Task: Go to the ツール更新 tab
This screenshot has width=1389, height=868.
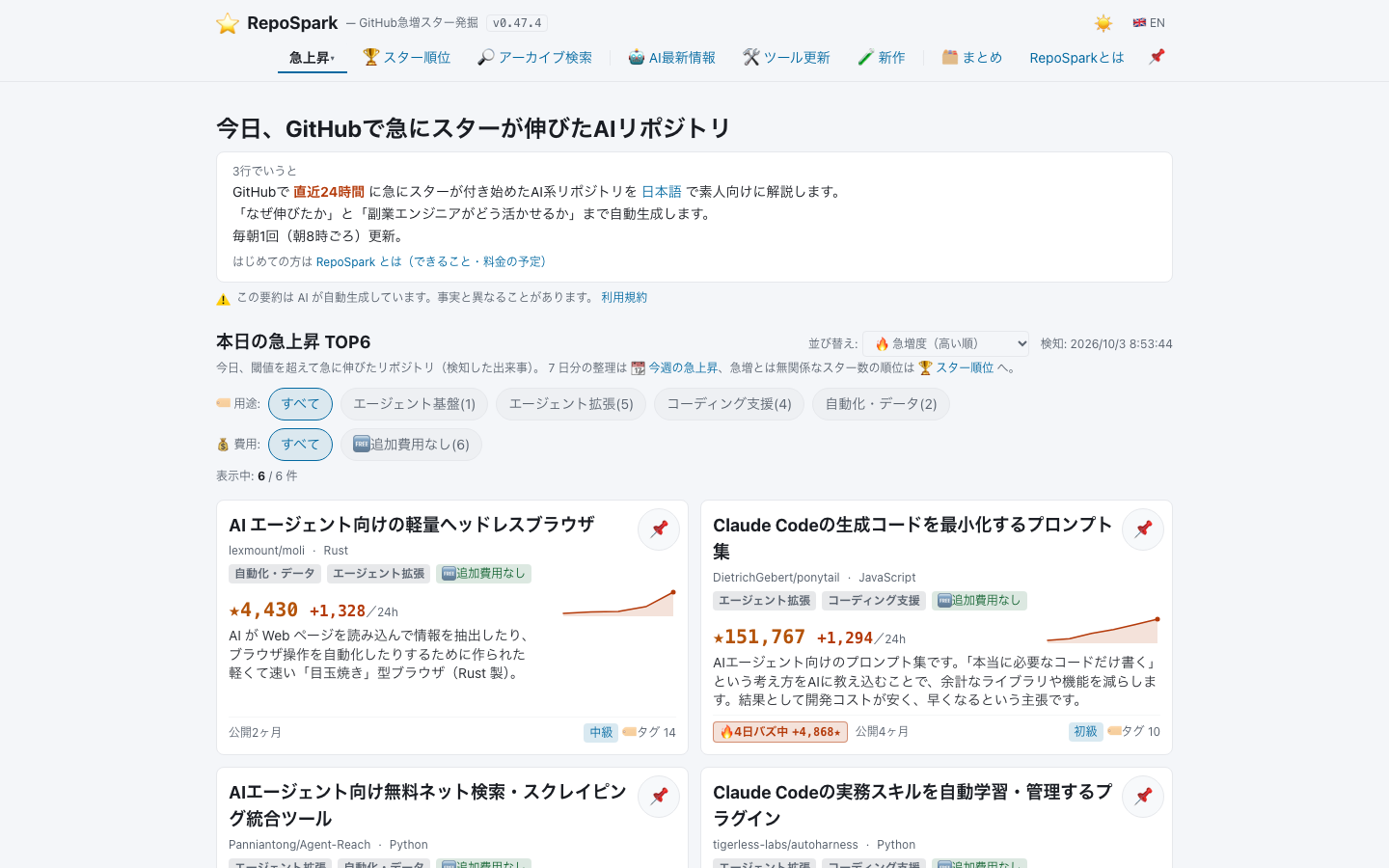Action: pos(786,58)
